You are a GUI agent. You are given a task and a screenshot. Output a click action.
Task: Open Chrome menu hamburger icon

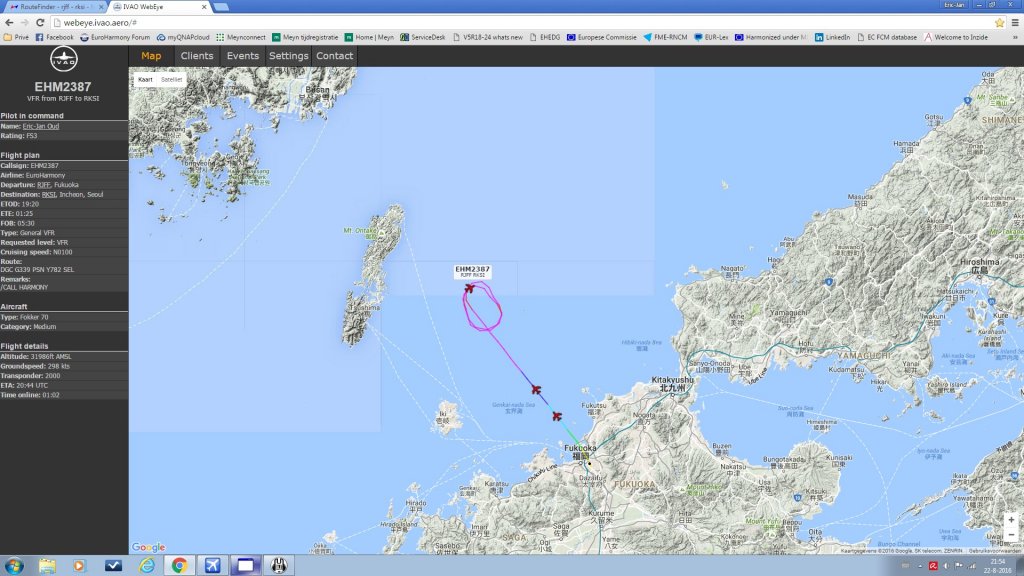(1014, 22)
